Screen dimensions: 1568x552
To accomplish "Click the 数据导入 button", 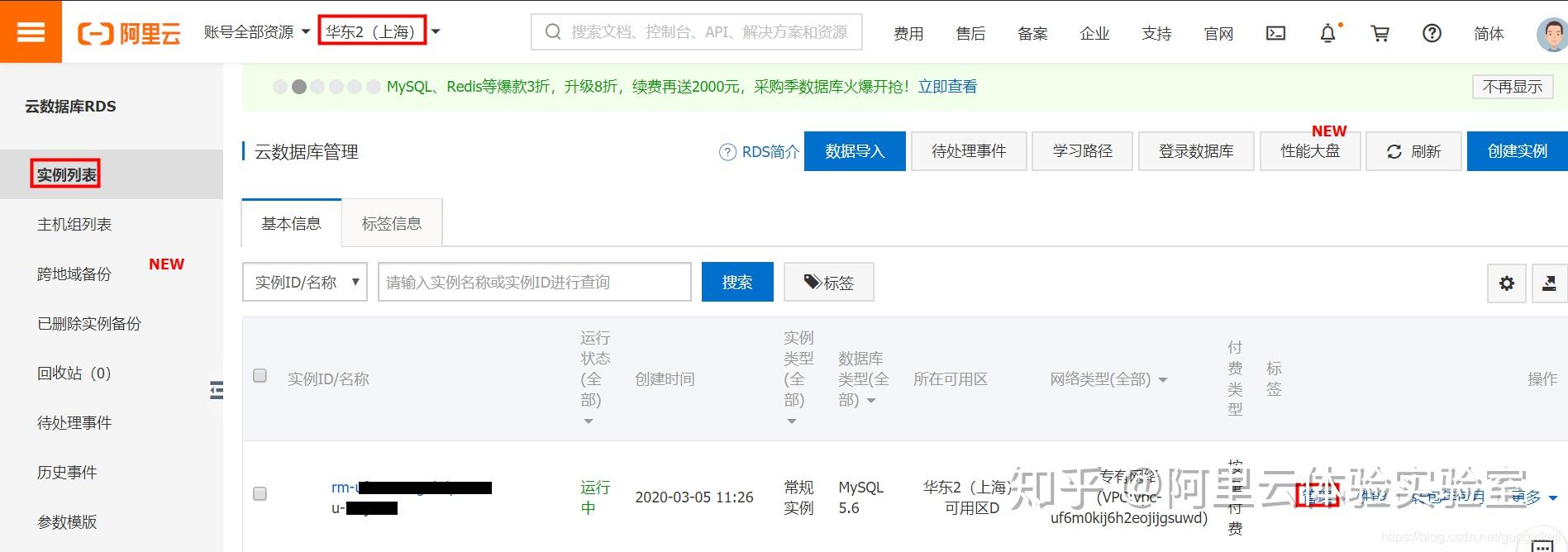I will pyautogui.click(x=855, y=151).
